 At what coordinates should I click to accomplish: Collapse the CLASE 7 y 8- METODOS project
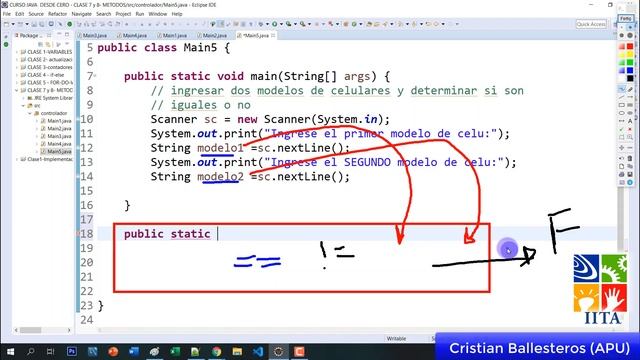(x=17, y=90)
